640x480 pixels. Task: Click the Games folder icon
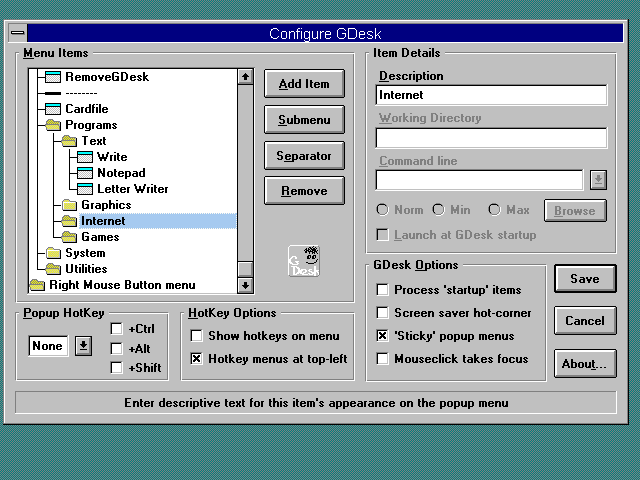[x=69, y=237]
